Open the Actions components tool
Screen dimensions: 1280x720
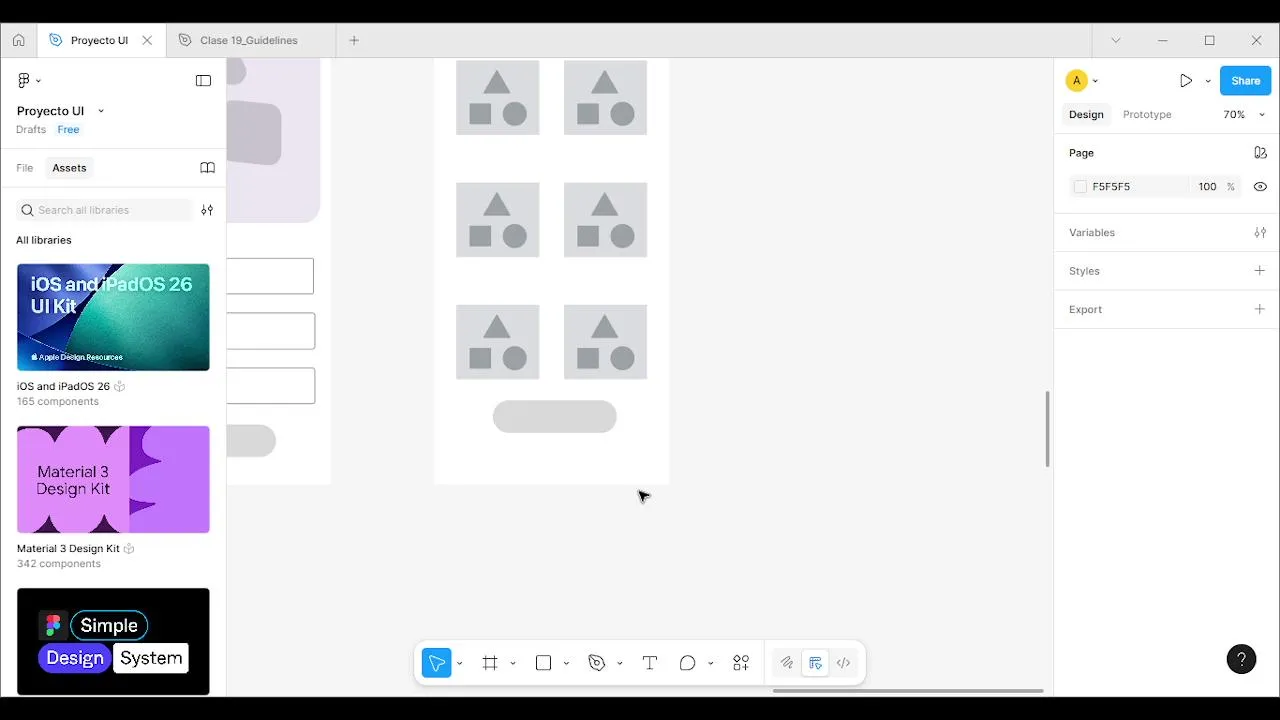[x=741, y=663]
